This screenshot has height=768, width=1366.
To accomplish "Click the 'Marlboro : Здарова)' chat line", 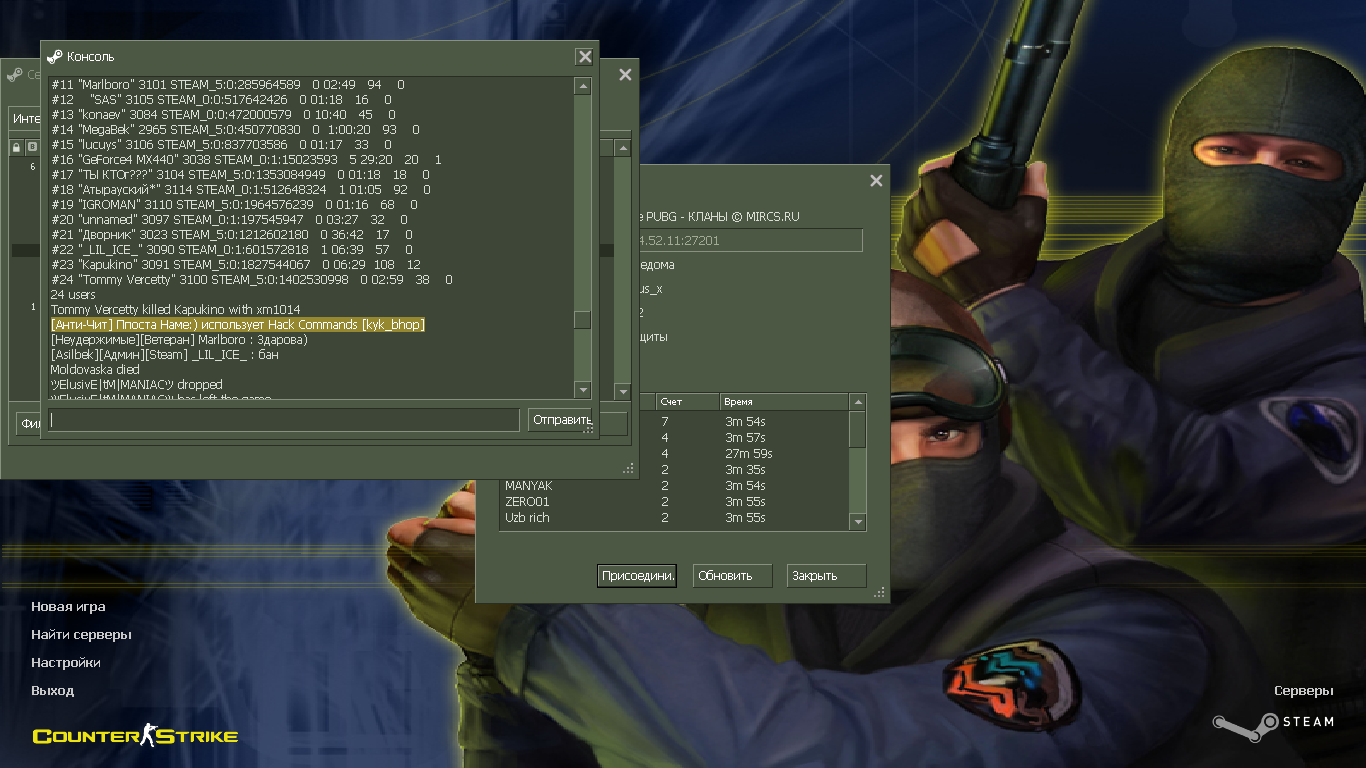I will [x=179, y=340].
